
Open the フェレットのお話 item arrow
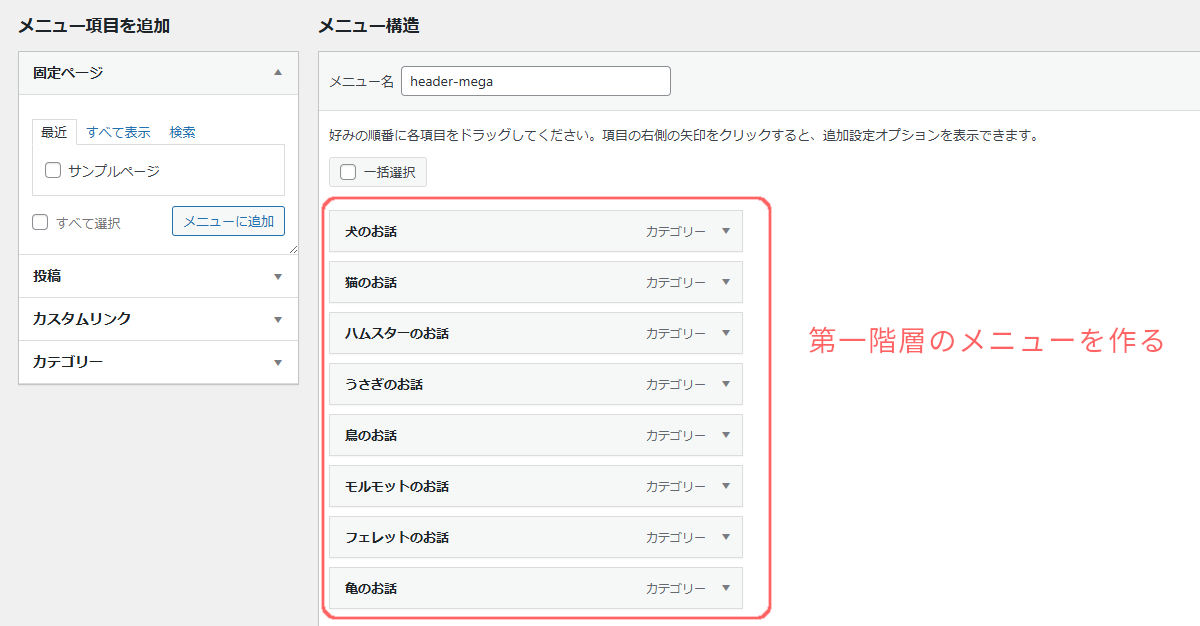click(x=726, y=537)
